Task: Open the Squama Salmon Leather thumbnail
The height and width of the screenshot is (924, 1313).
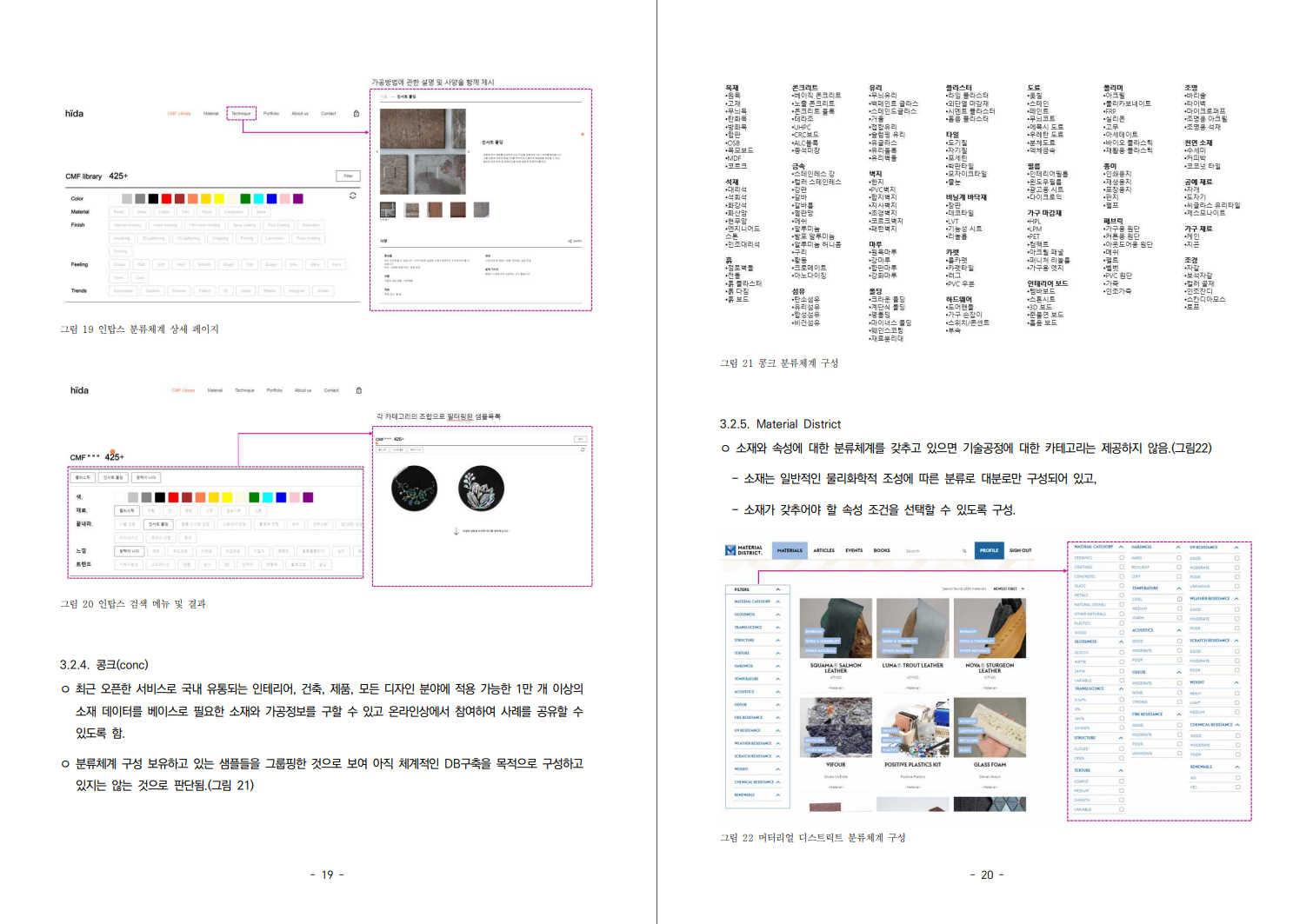Action: coord(835,628)
